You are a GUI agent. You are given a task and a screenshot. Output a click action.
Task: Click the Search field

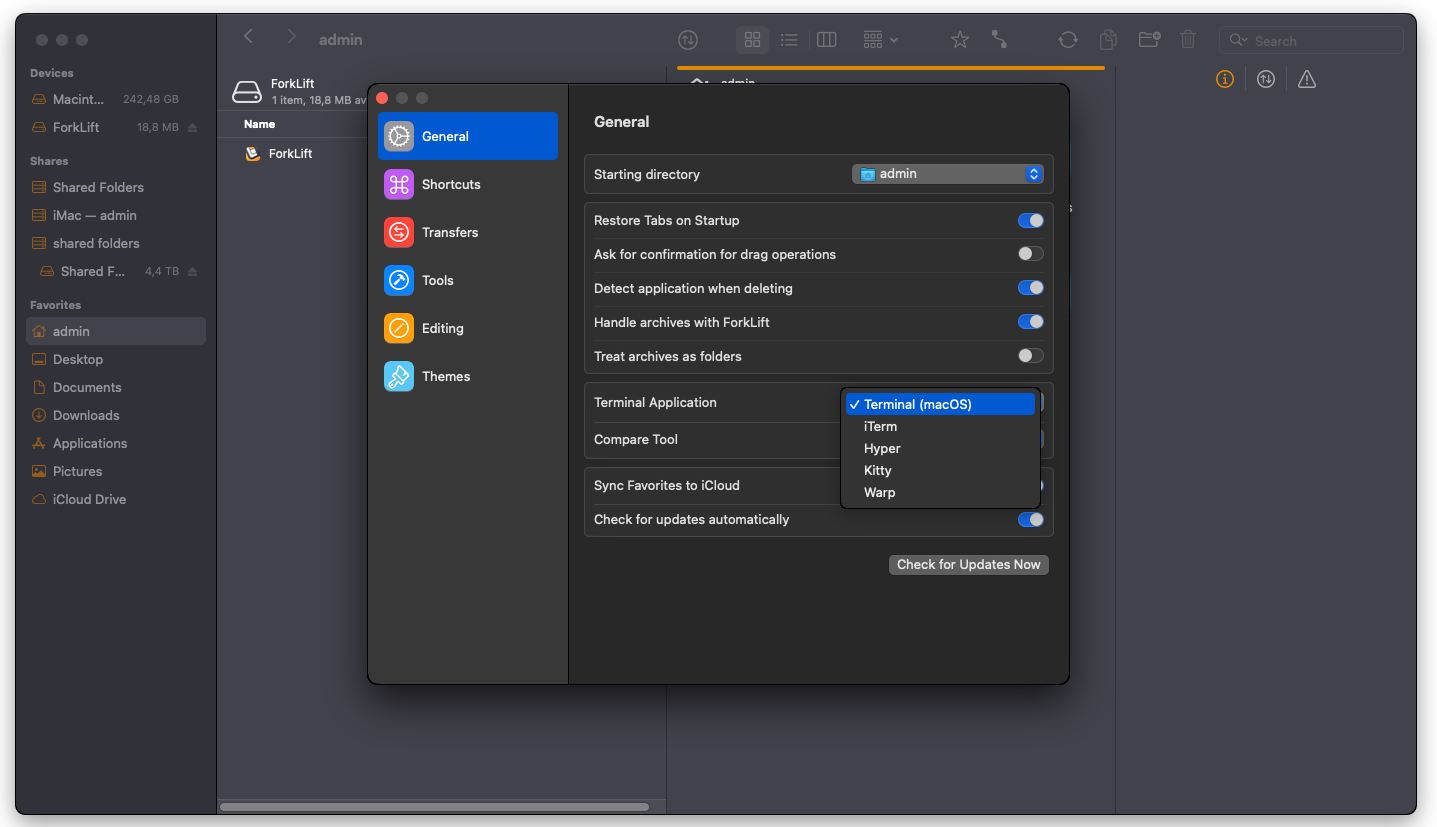1320,41
